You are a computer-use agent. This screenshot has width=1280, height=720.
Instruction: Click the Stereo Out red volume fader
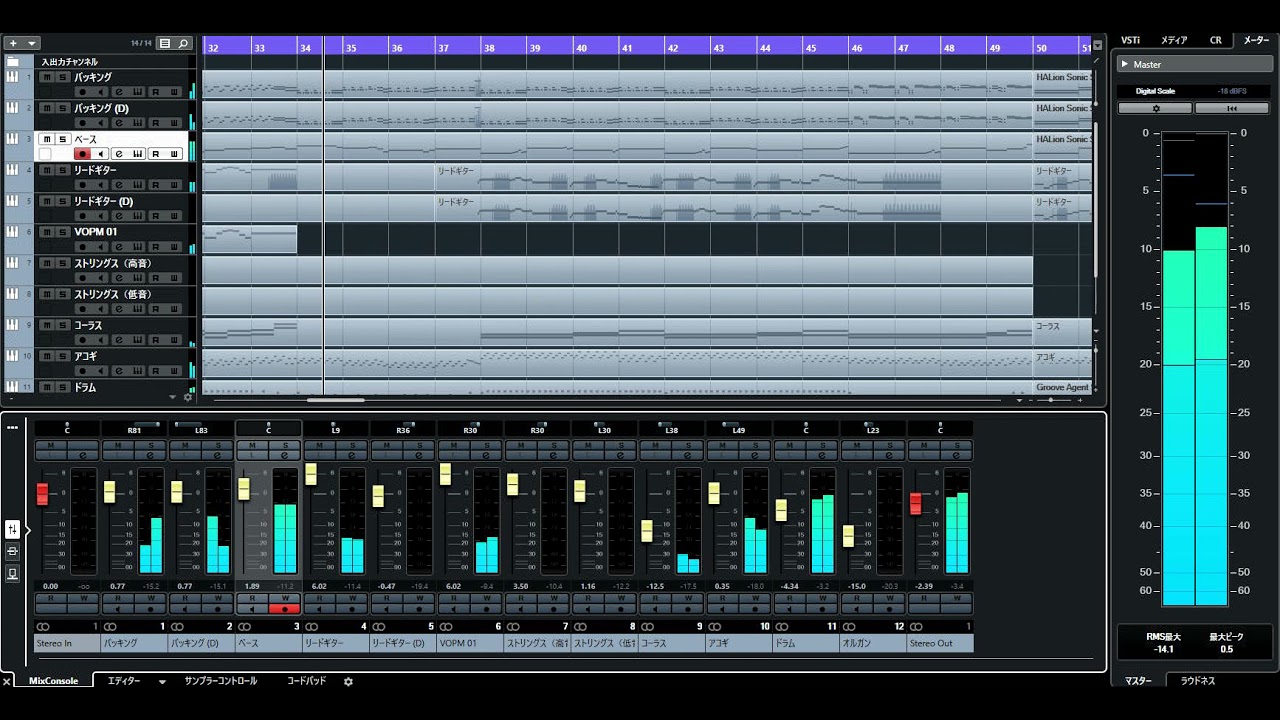915,504
